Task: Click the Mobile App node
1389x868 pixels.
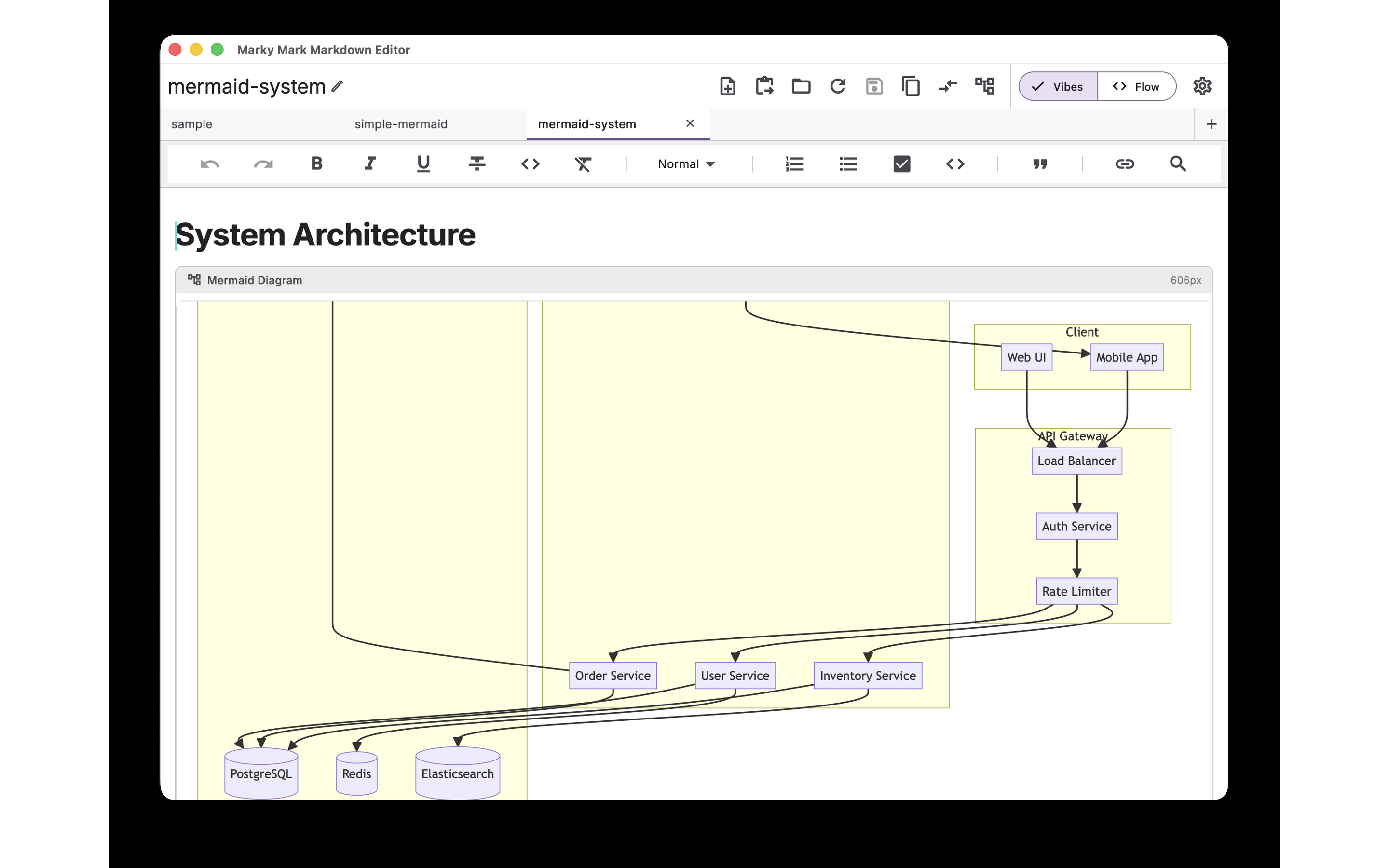Action: click(x=1127, y=357)
